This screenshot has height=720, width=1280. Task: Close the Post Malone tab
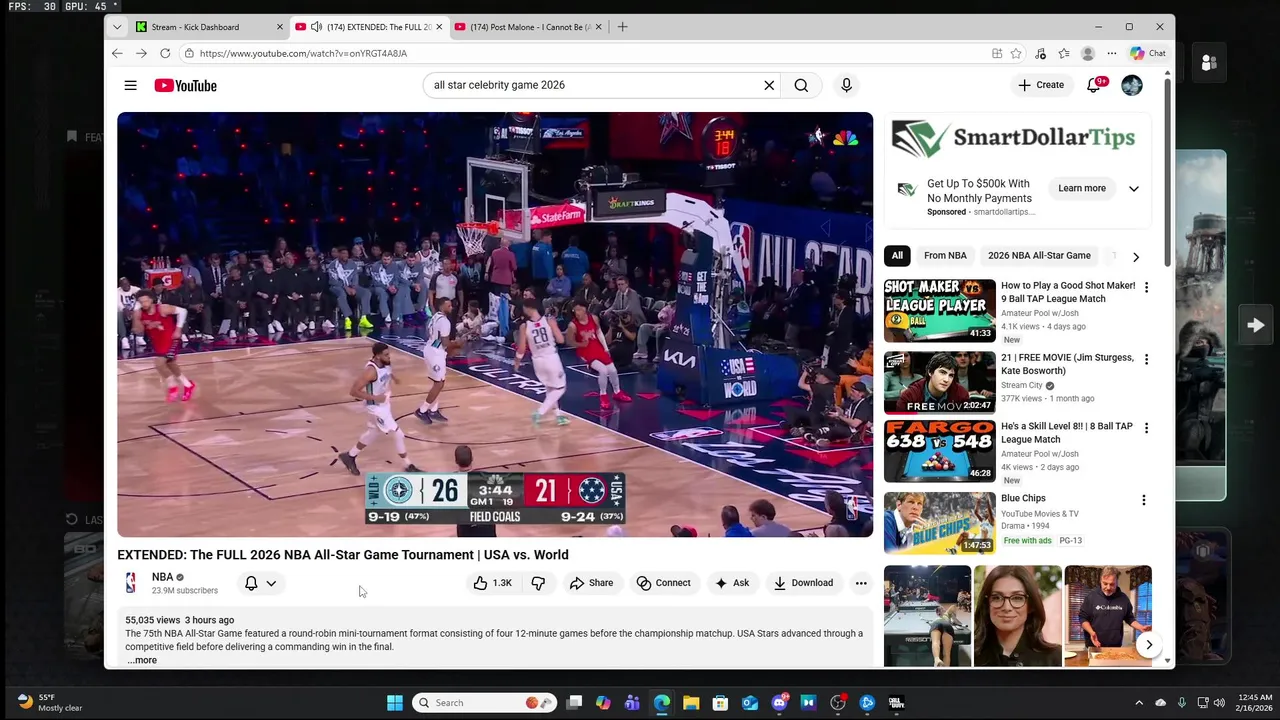[598, 27]
